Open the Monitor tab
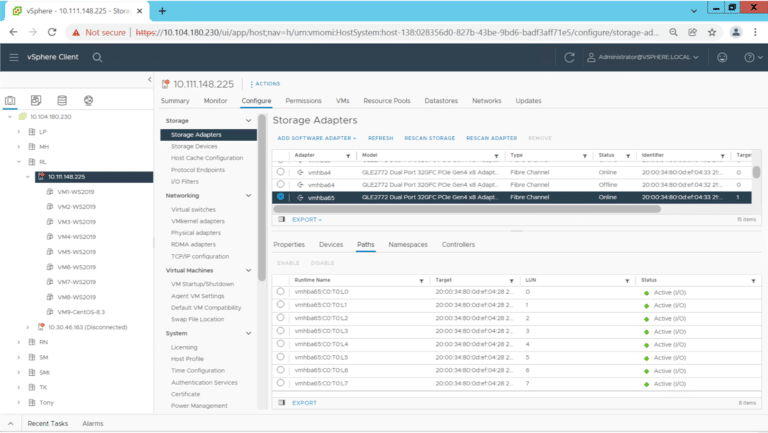Image resolution: width=768 pixels, height=433 pixels. coord(215,101)
